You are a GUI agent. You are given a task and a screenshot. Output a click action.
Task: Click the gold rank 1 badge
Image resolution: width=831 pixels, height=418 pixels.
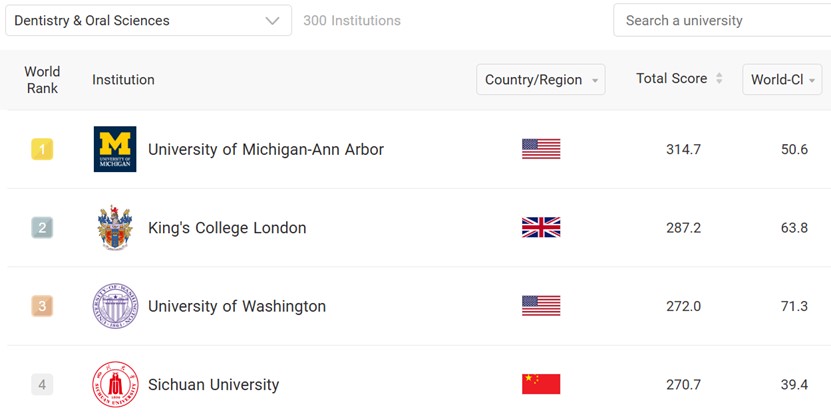42,149
